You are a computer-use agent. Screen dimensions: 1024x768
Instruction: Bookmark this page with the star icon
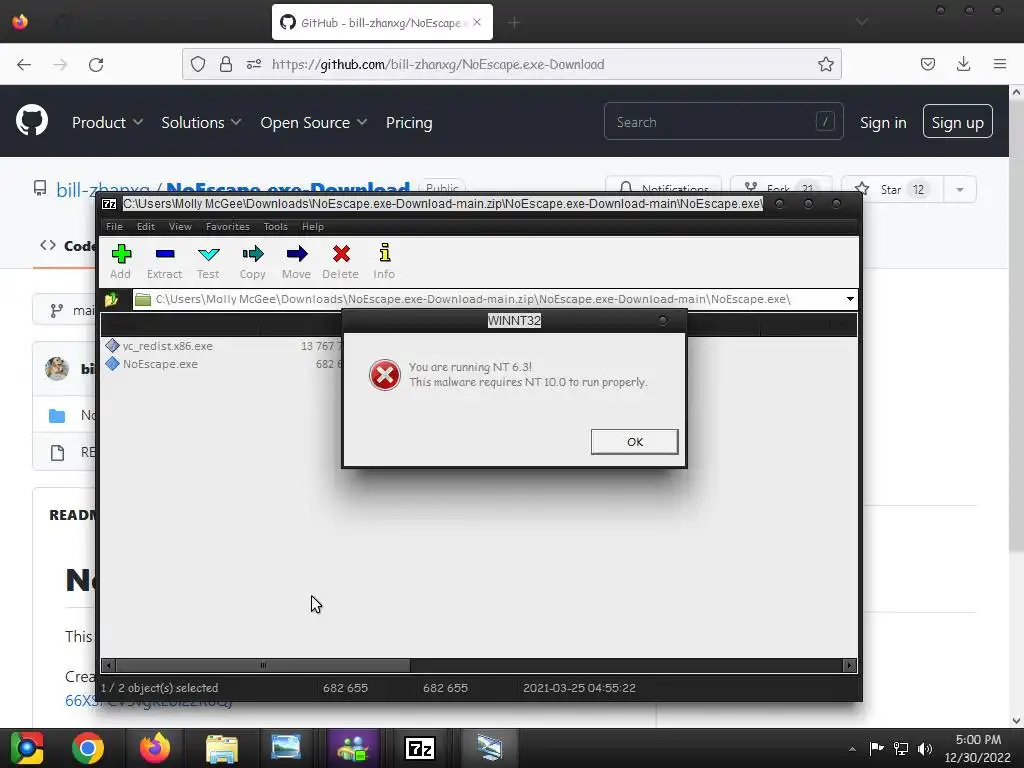(825, 64)
